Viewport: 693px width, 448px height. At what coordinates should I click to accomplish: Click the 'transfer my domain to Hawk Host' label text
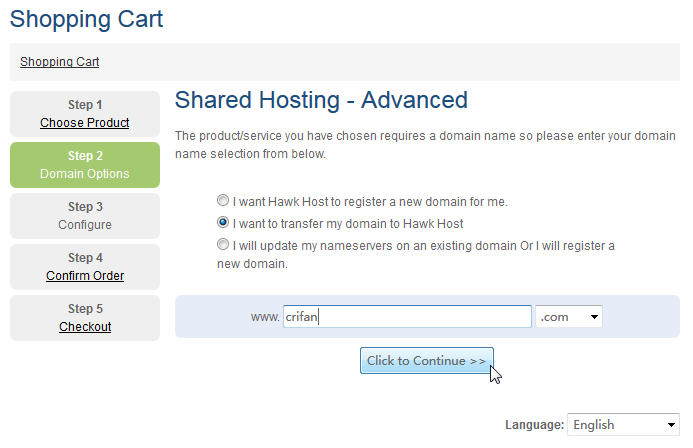(x=348, y=223)
